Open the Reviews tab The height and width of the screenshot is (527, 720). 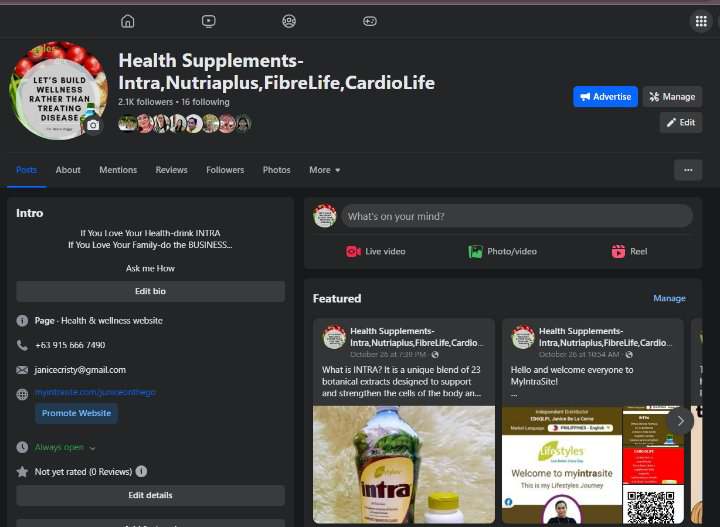171,170
